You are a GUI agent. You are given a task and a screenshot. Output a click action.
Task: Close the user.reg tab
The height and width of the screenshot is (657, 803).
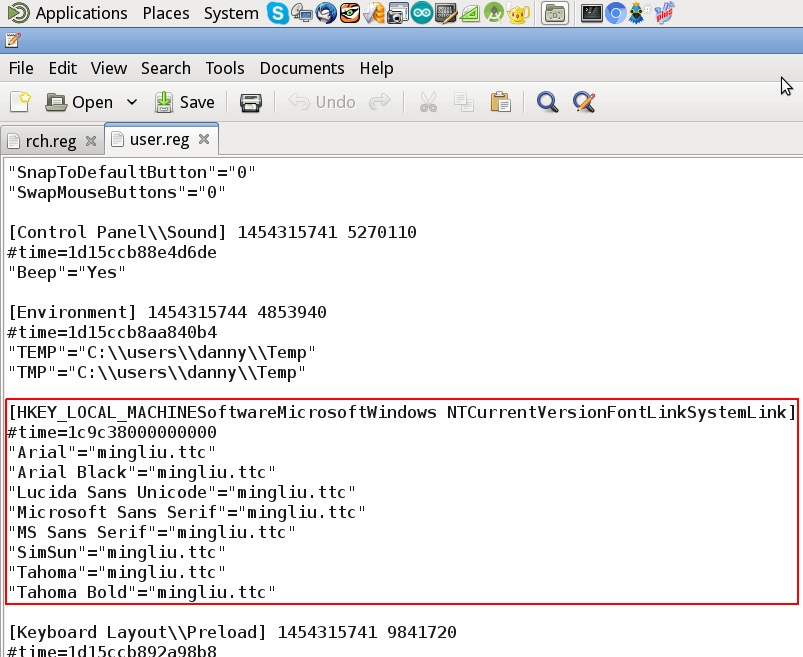(x=203, y=139)
